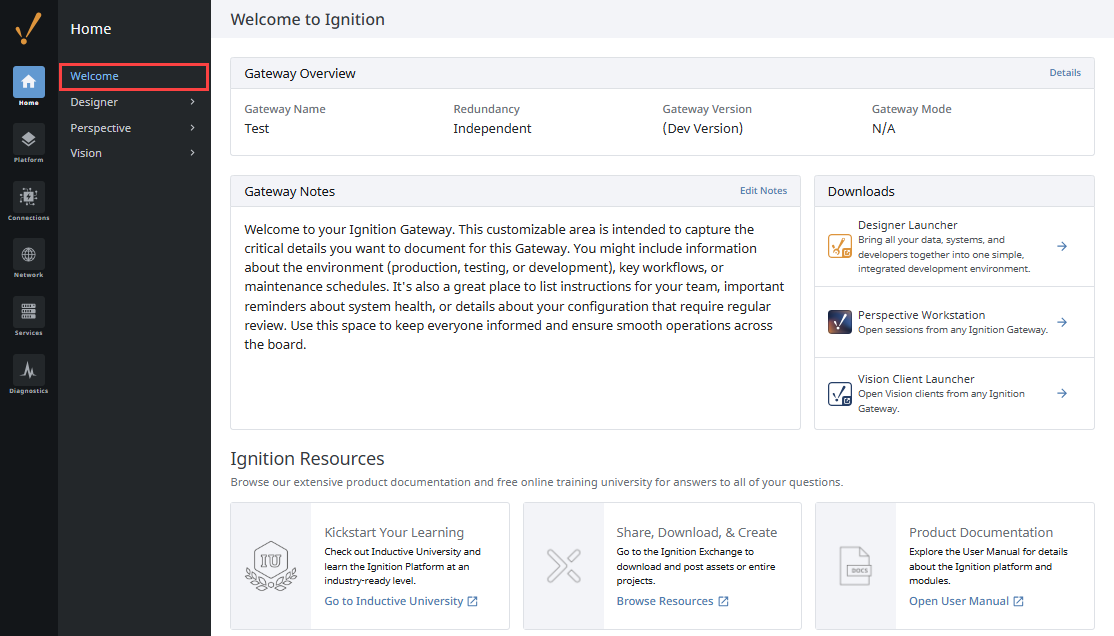Screen dimensions: 1114x636
Task: Click the Share, Download, & Create heading
Action: [697, 532]
